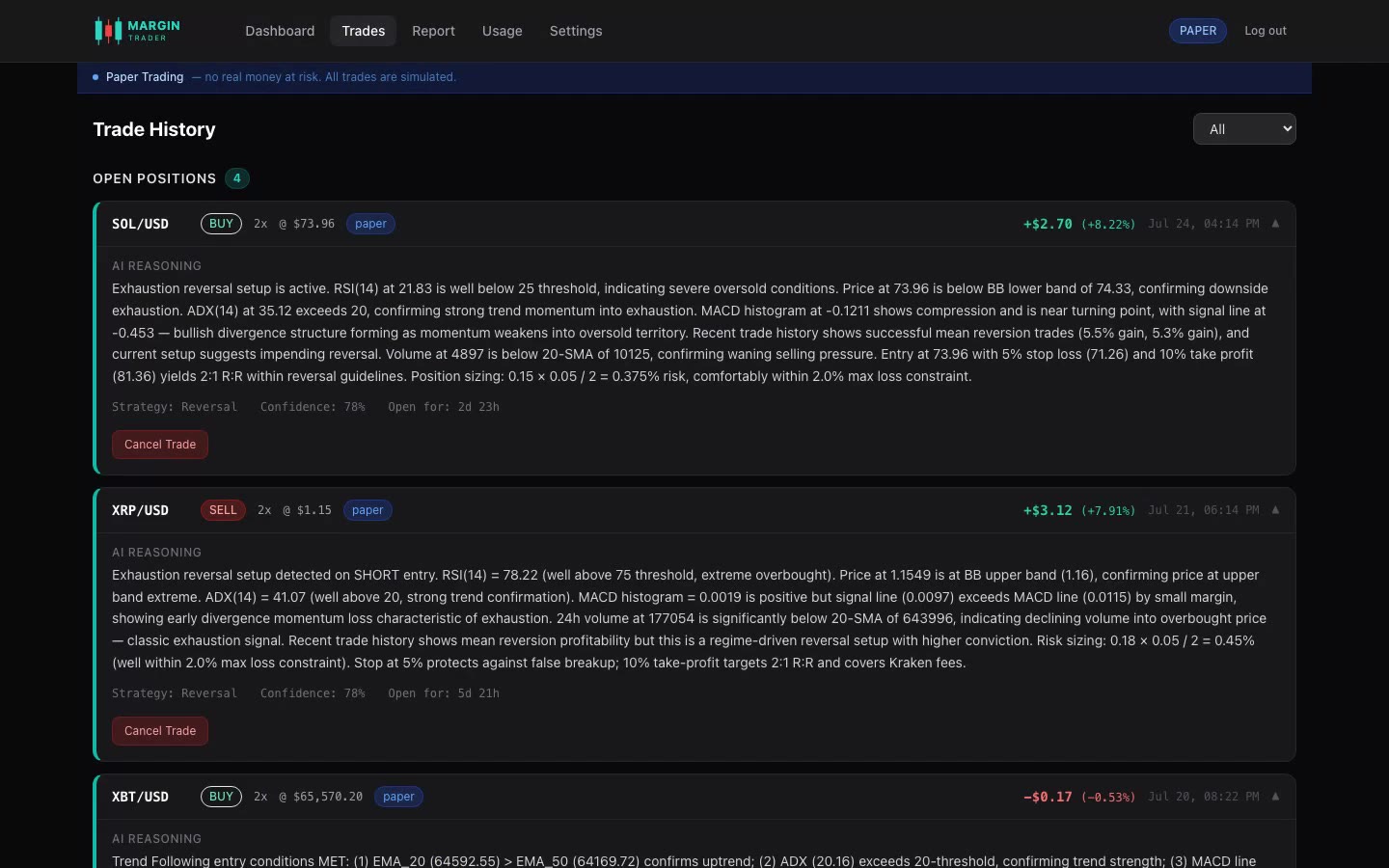Click the Jul 20, 08:22 PM timestamp

click(x=1203, y=797)
